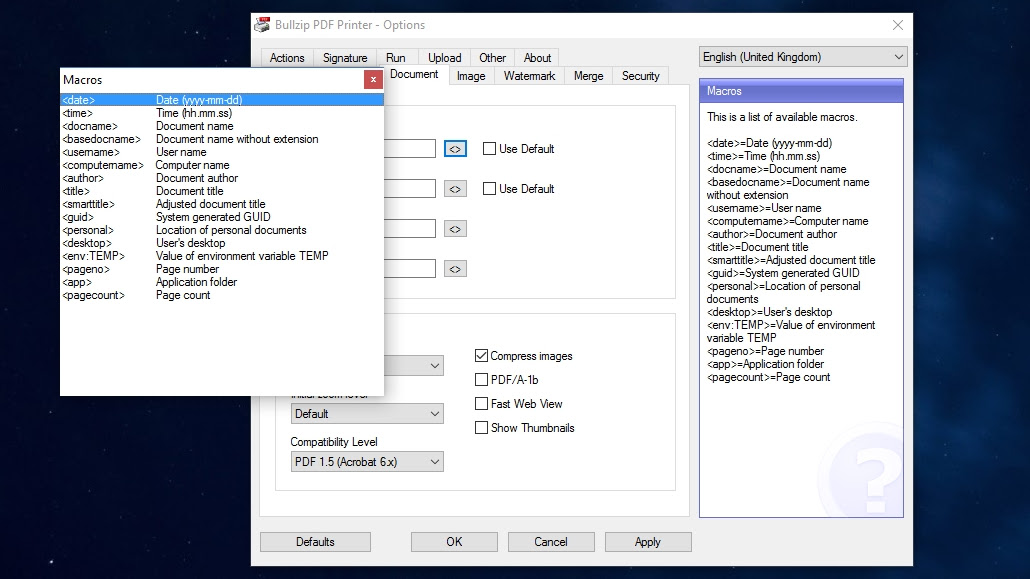This screenshot has width=1030, height=579.
Task: Select the <username> macro row
Action: [222, 152]
